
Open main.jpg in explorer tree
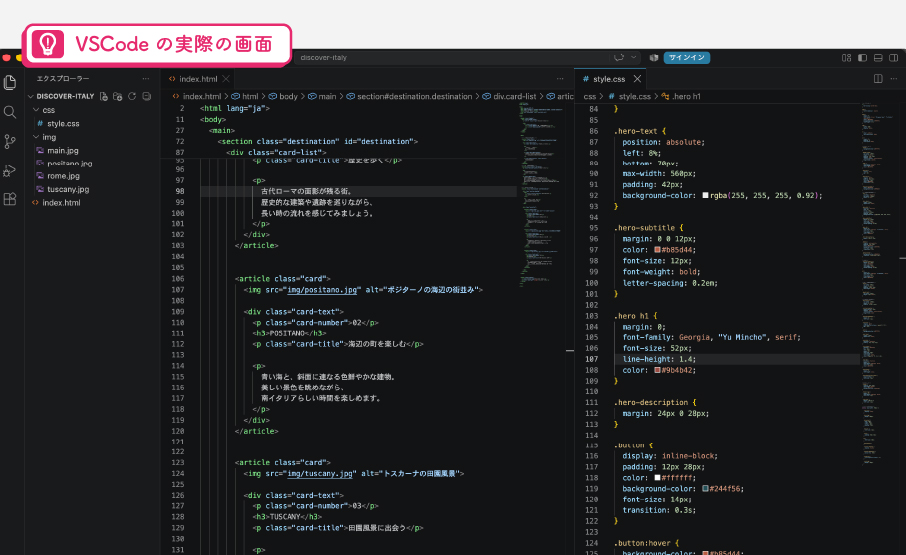[62, 151]
